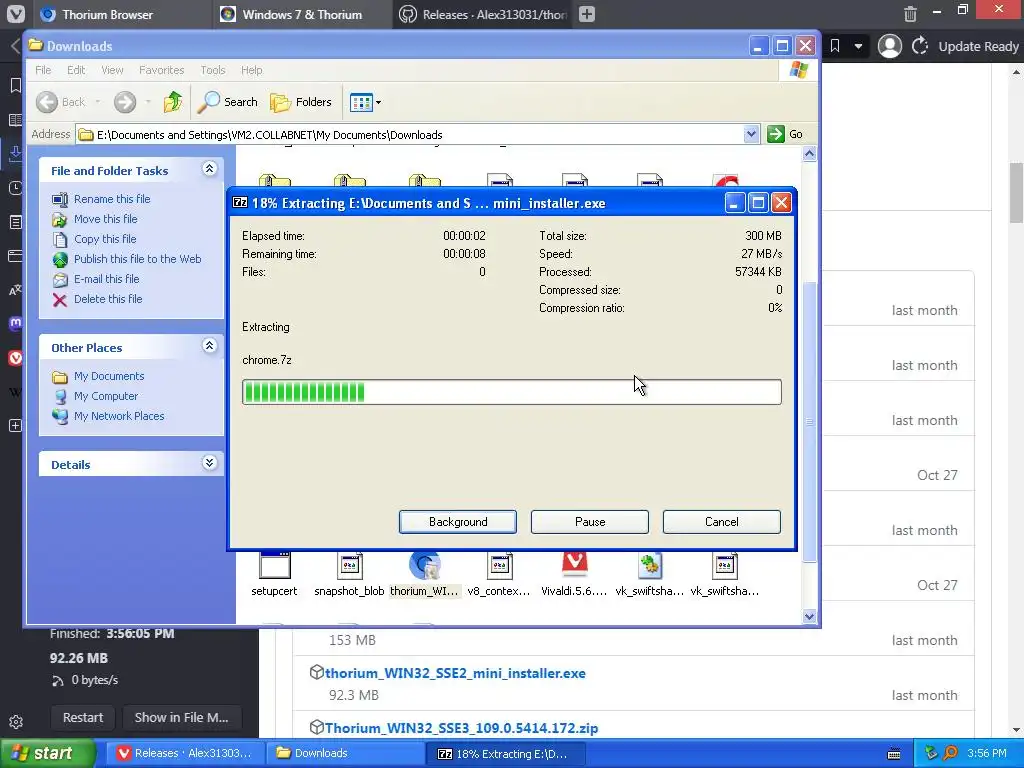The height and width of the screenshot is (768, 1024).
Task: Cancel the extraction
Action: coord(722,522)
